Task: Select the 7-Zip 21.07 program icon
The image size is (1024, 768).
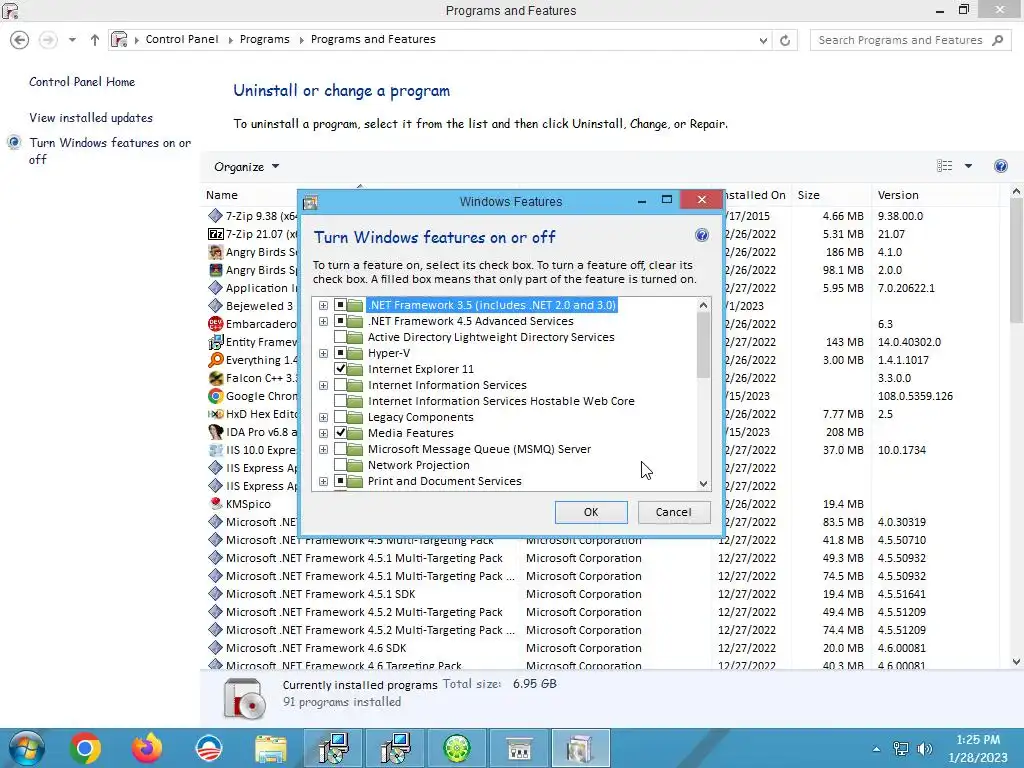Action: (216, 234)
